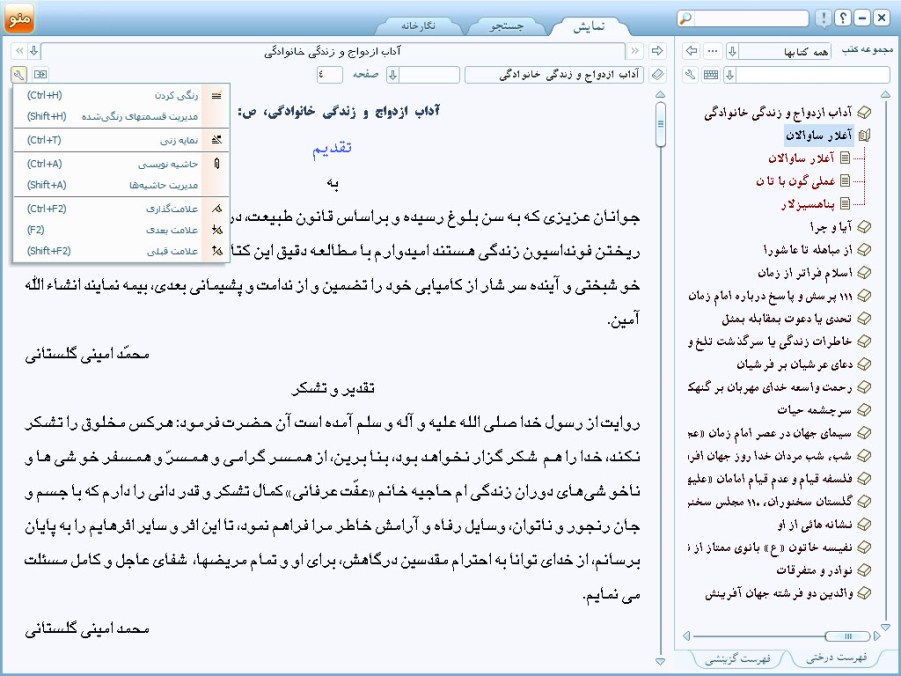Choose علامت قبلی from the menu
901x676 pixels.
click(121, 251)
